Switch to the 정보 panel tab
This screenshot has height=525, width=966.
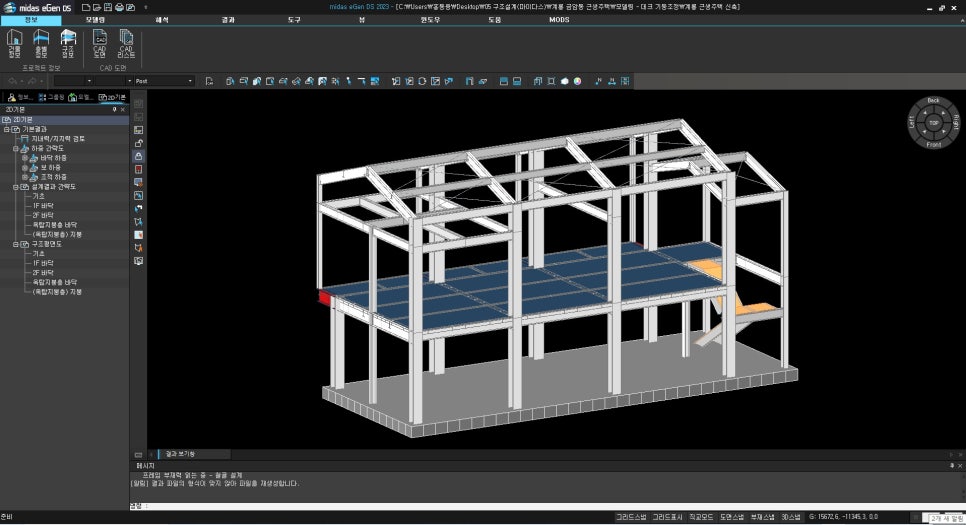click(20, 97)
